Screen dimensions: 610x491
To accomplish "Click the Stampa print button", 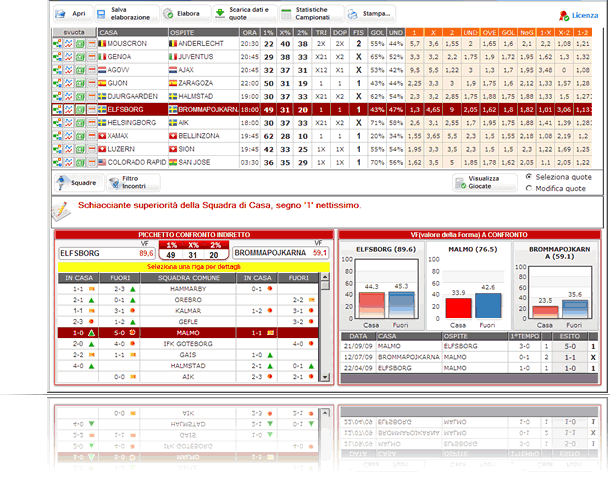I will (x=370, y=14).
